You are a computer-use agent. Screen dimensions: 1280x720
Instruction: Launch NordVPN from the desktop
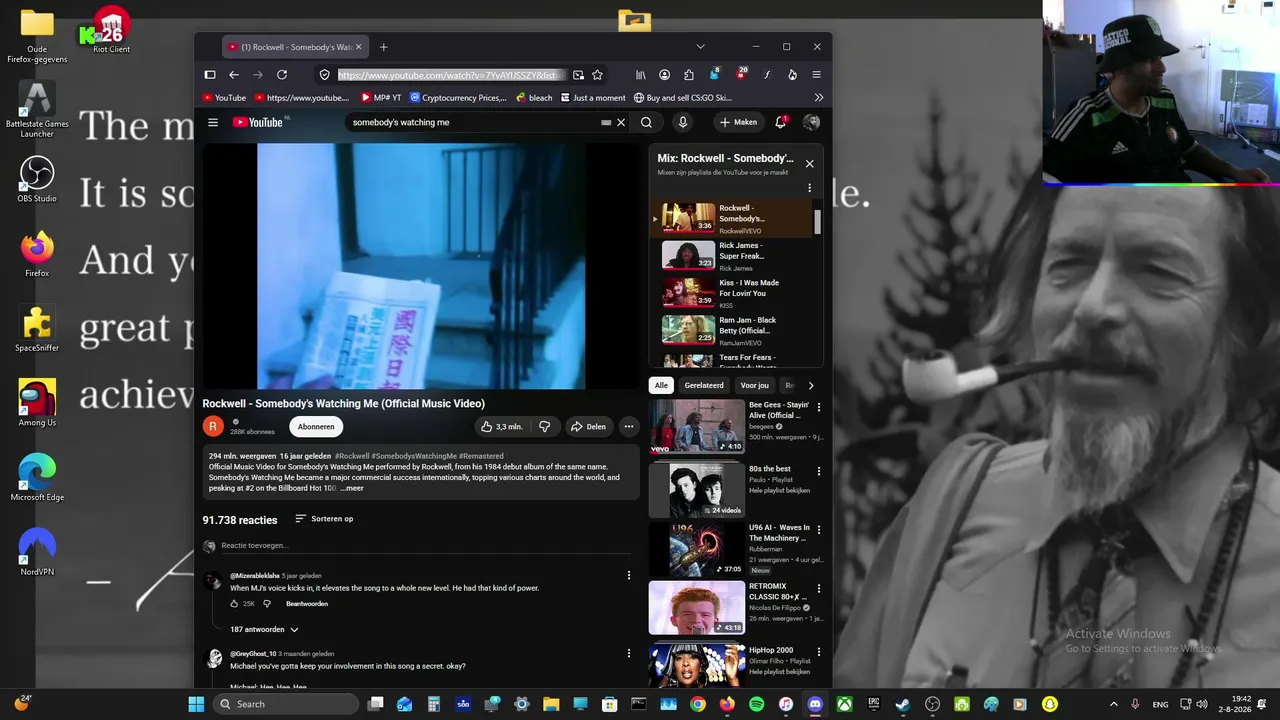point(37,552)
